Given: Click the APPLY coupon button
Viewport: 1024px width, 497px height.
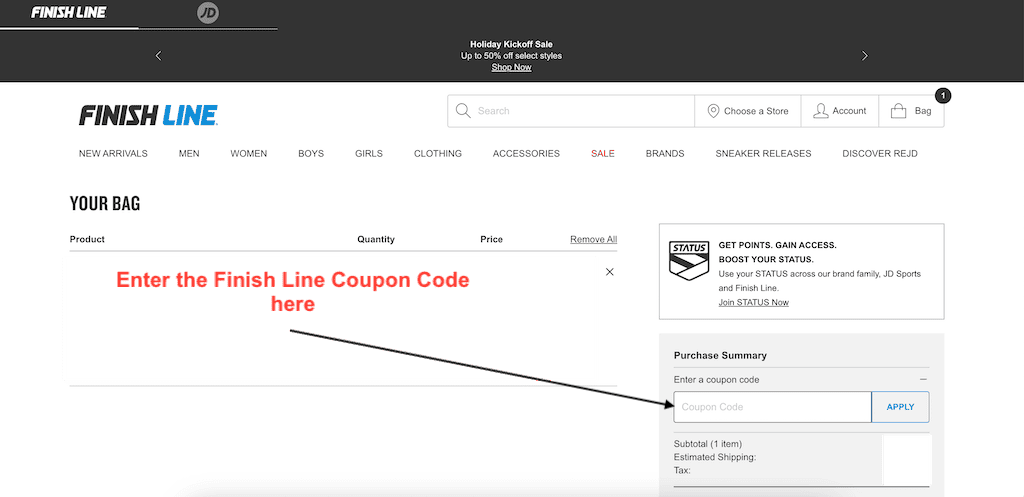Looking at the screenshot, I should click(900, 407).
